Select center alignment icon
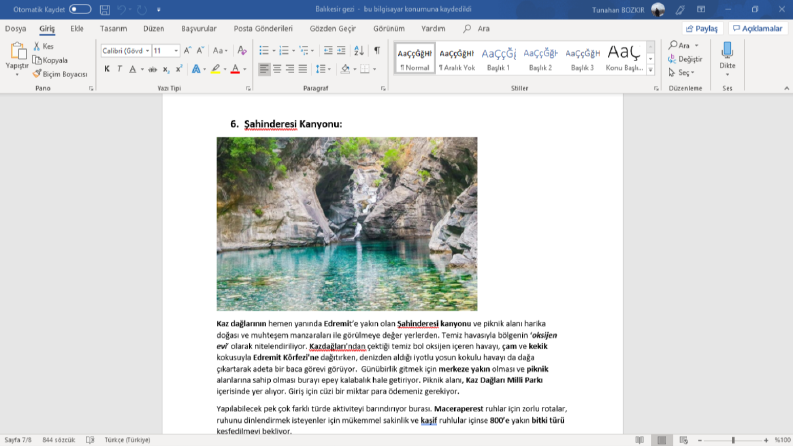The width and height of the screenshot is (793, 446). (277, 69)
